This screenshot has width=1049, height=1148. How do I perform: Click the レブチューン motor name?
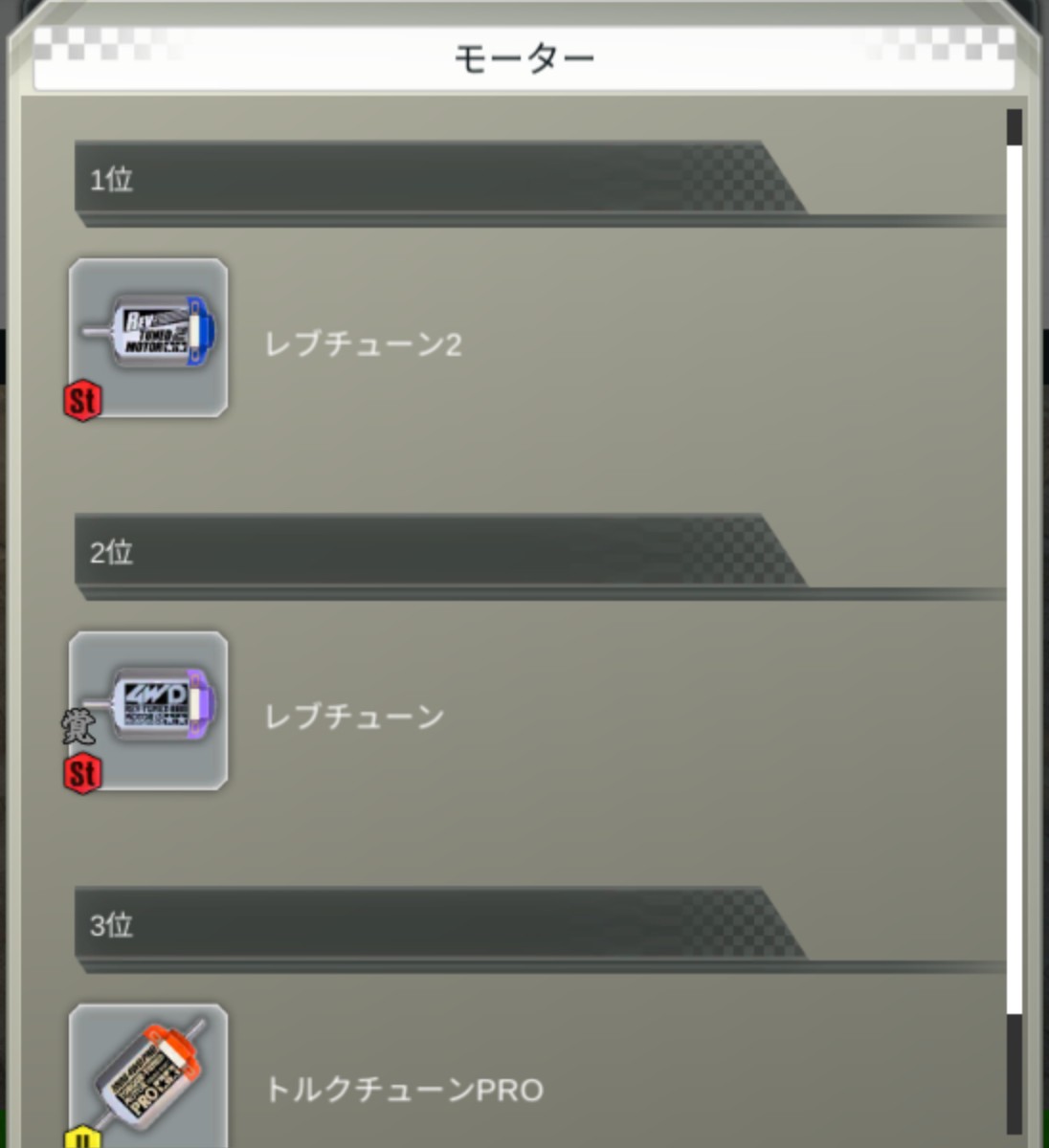coord(354,717)
